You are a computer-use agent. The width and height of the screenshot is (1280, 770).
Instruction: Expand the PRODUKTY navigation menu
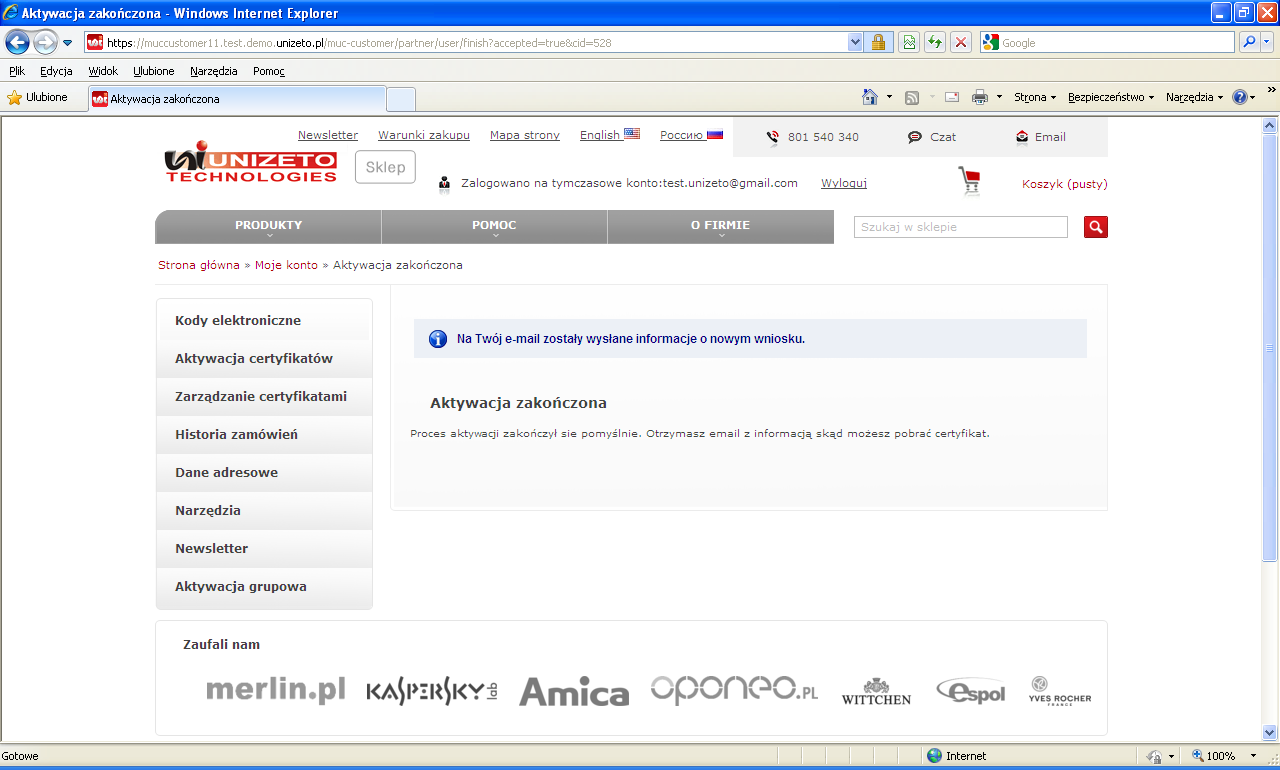268,227
